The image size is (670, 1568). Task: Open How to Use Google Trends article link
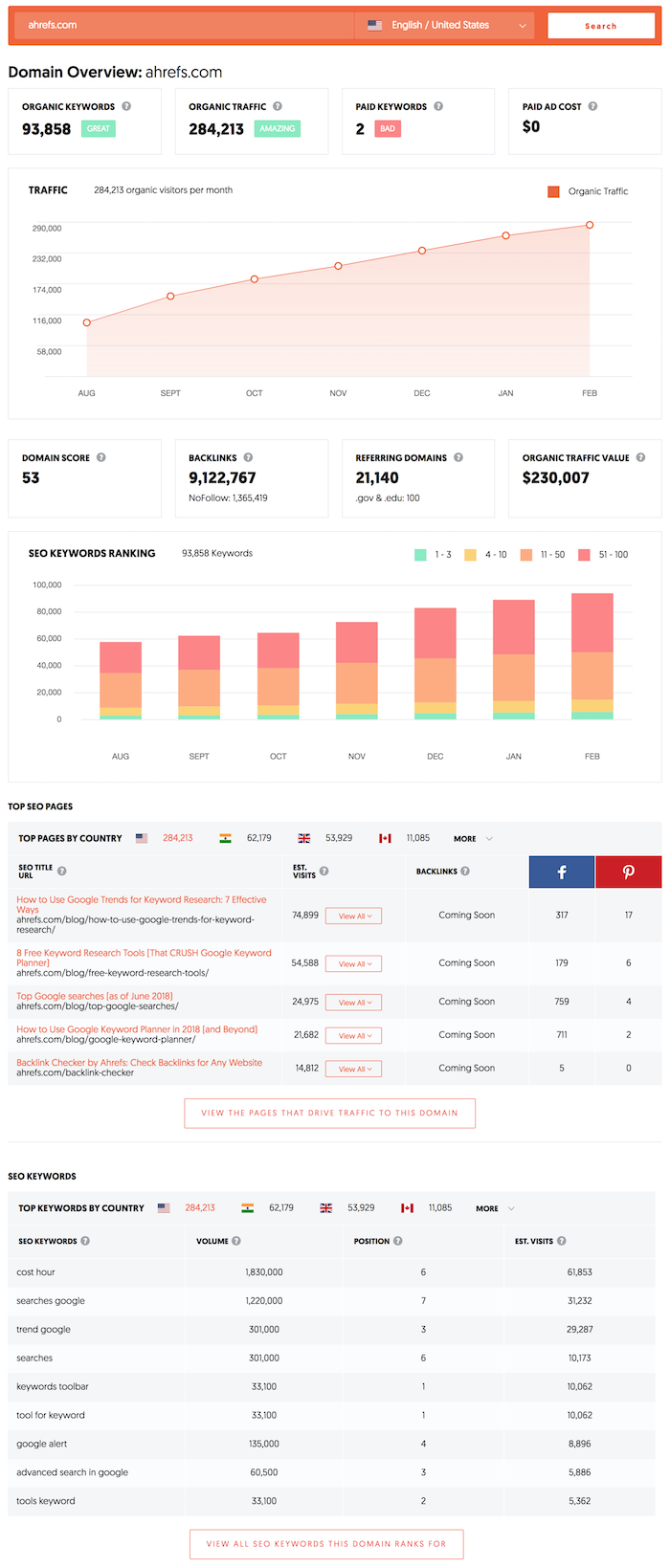(x=142, y=904)
